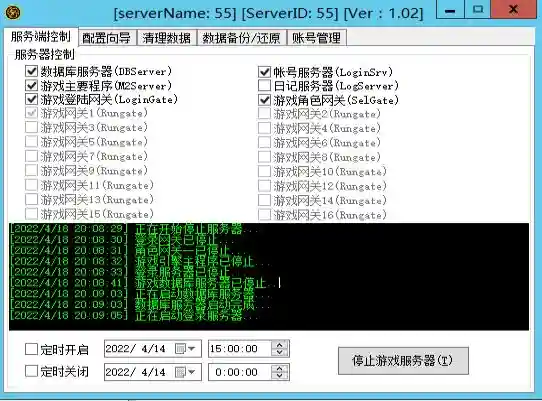This screenshot has height=401, width=542.
Task: Toggle 游戏登陆网关(LoginGate) checkbox
Action: click(x=31, y=100)
